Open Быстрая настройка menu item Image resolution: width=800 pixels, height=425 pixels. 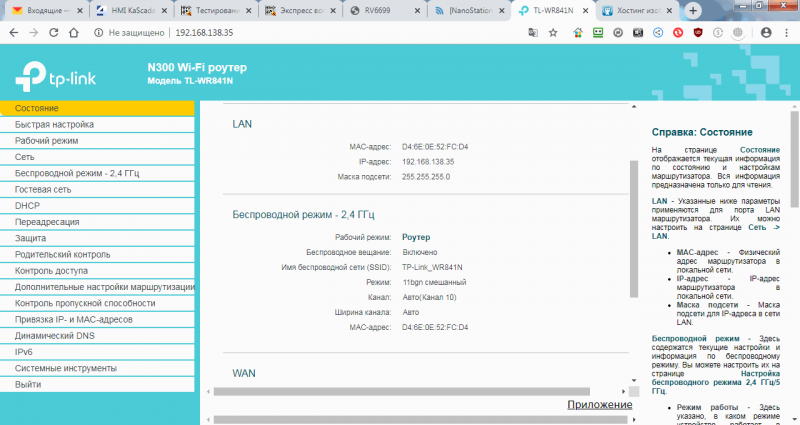click(97, 124)
